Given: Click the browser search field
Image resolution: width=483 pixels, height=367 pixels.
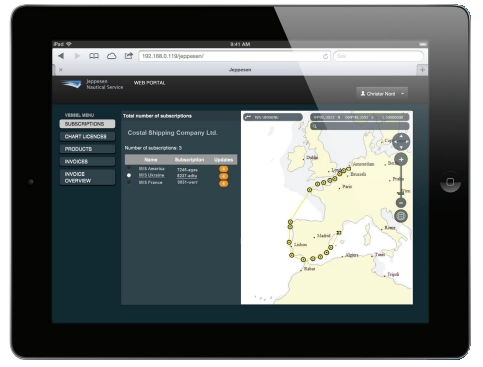Looking at the screenshot, I should (378, 56).
